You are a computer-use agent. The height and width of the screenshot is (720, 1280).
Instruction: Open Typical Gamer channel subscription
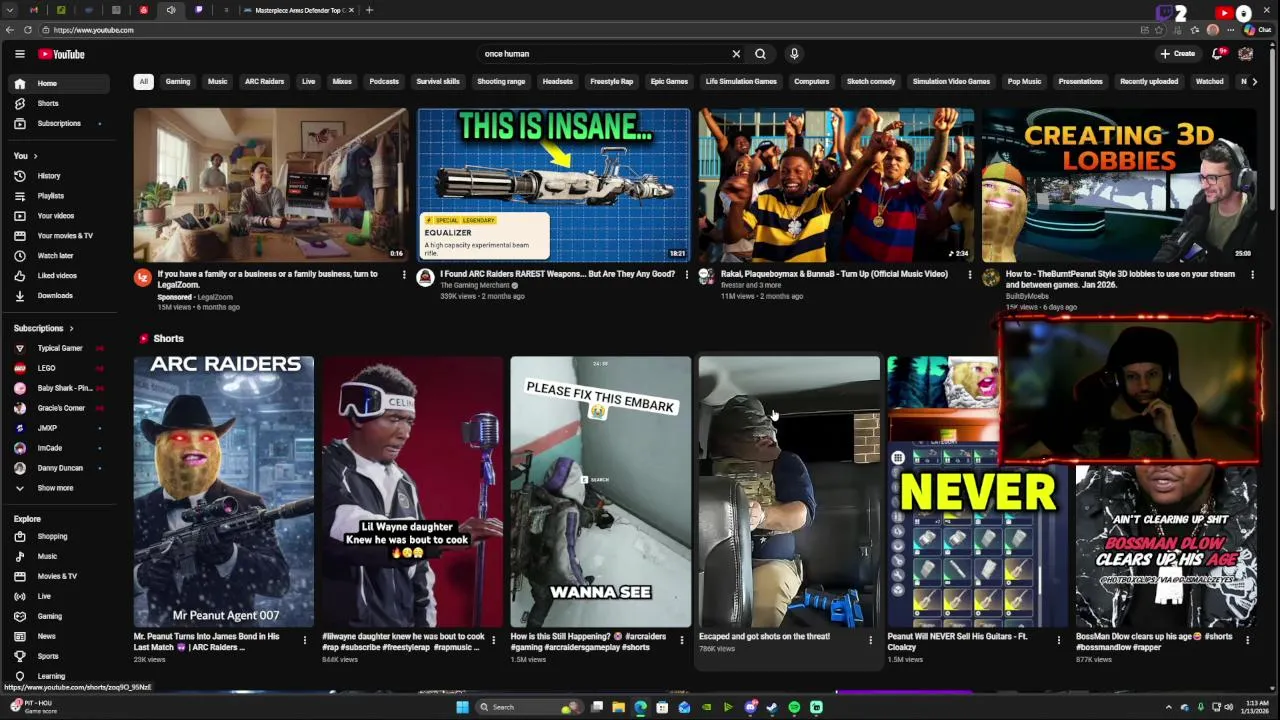(60, 348)
